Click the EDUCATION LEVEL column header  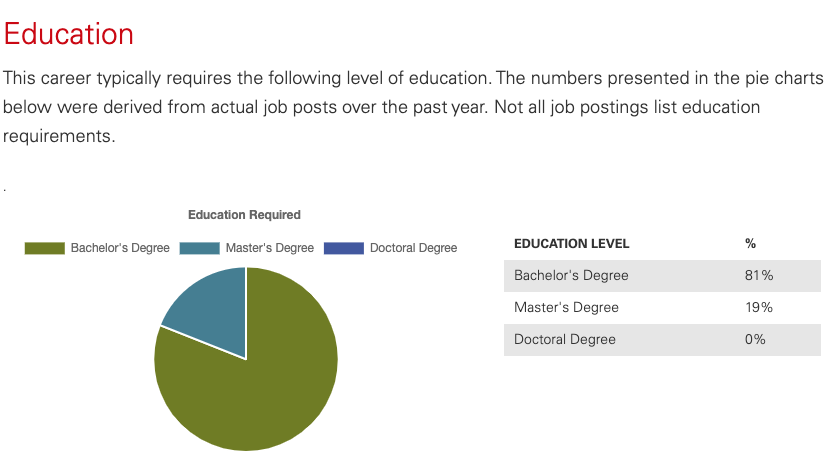(x=572, y=244)
